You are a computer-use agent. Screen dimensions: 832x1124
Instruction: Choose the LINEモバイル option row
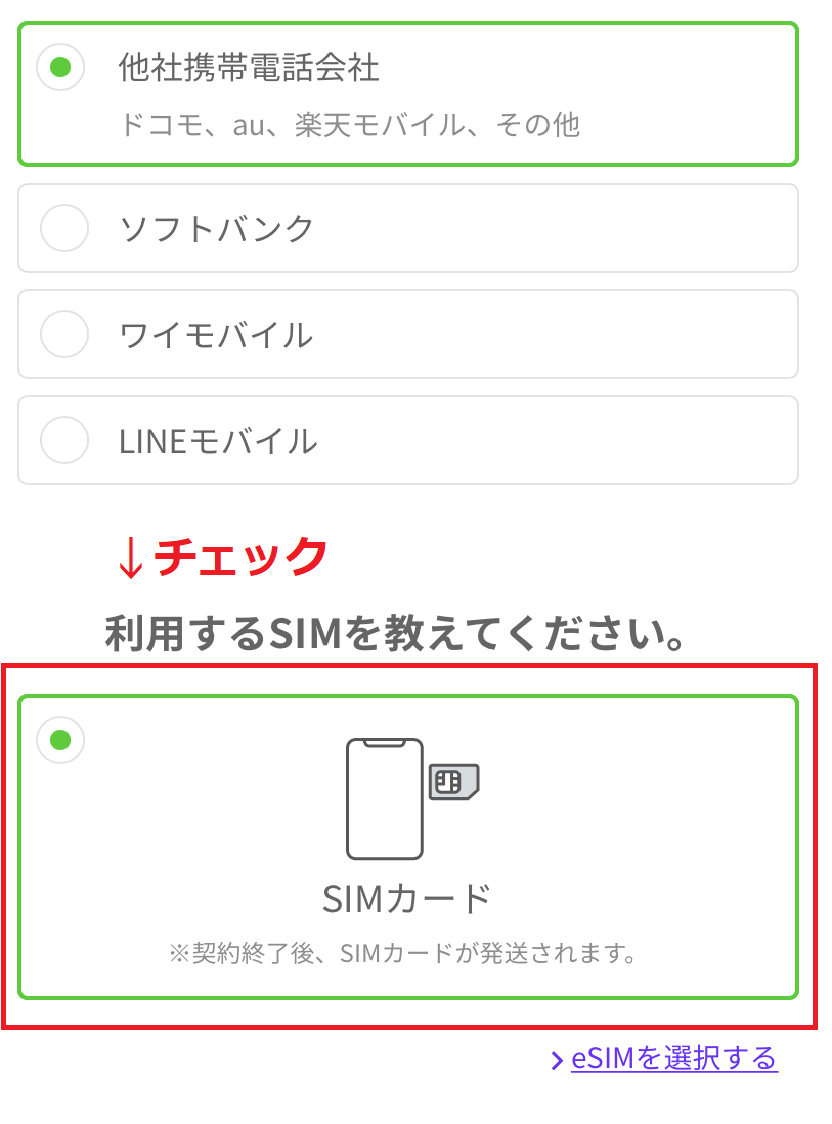(410, 440)
